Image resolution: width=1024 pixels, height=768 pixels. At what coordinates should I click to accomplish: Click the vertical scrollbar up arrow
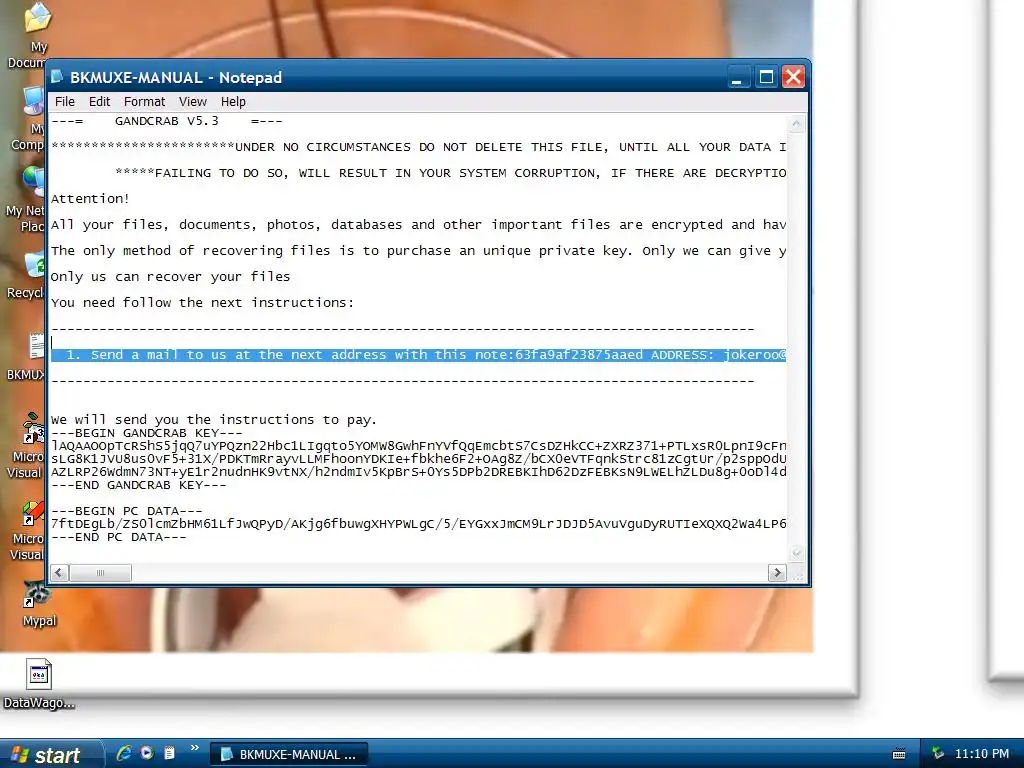(x=796, y=123)
